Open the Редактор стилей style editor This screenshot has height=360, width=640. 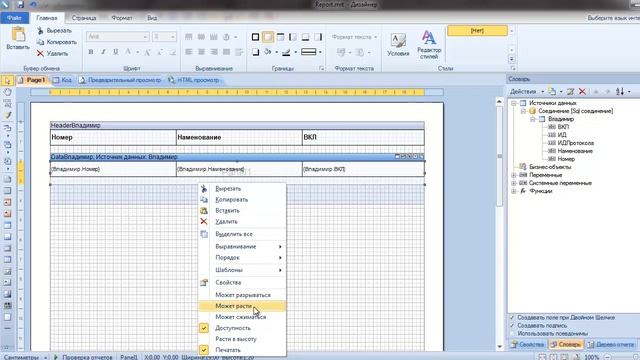pyautogui.click(x=429, y=44)
